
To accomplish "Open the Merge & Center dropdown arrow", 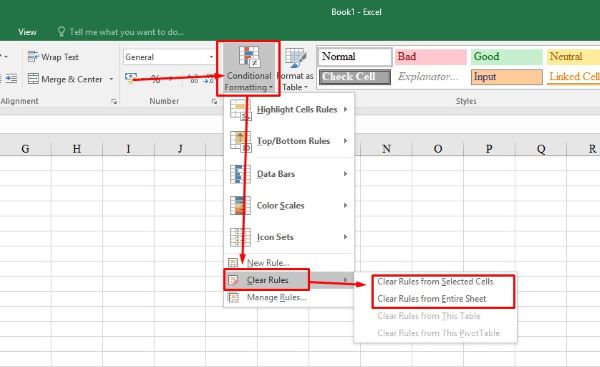I will coord(111,79).
